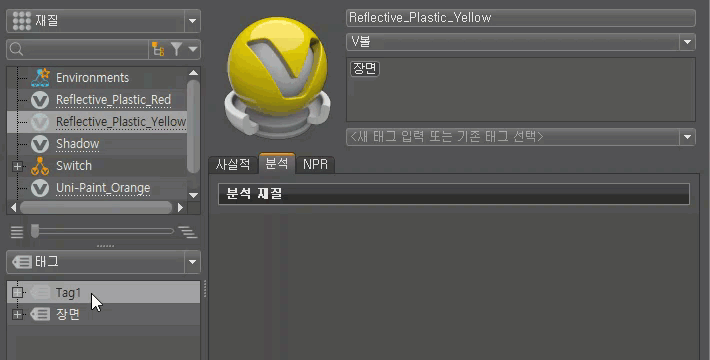Expand the Tag1 node
The image size is (710, 360).
[17, 293]
